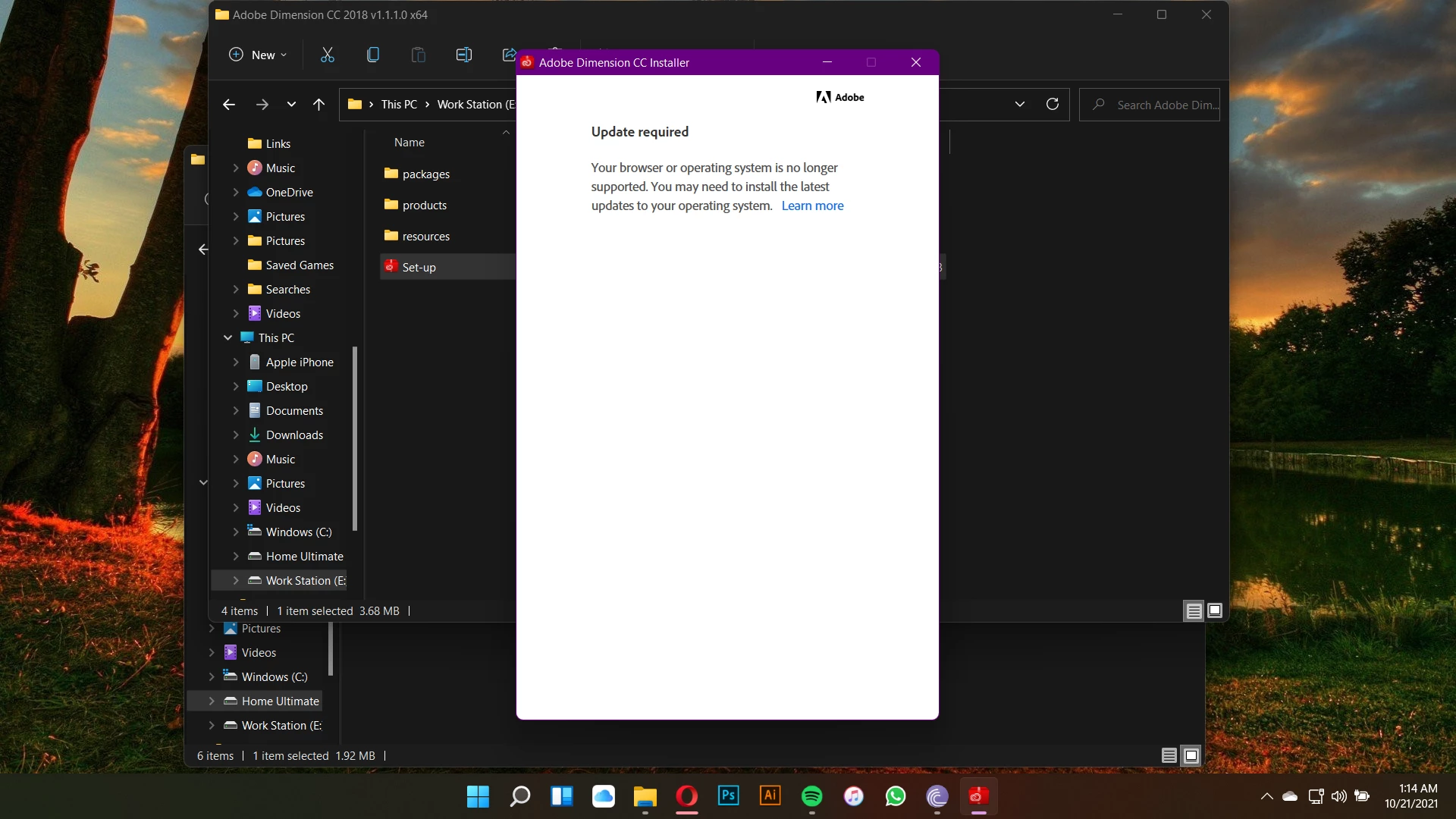
Task: Go up one folder with up arrow
Action: point(318,105)
